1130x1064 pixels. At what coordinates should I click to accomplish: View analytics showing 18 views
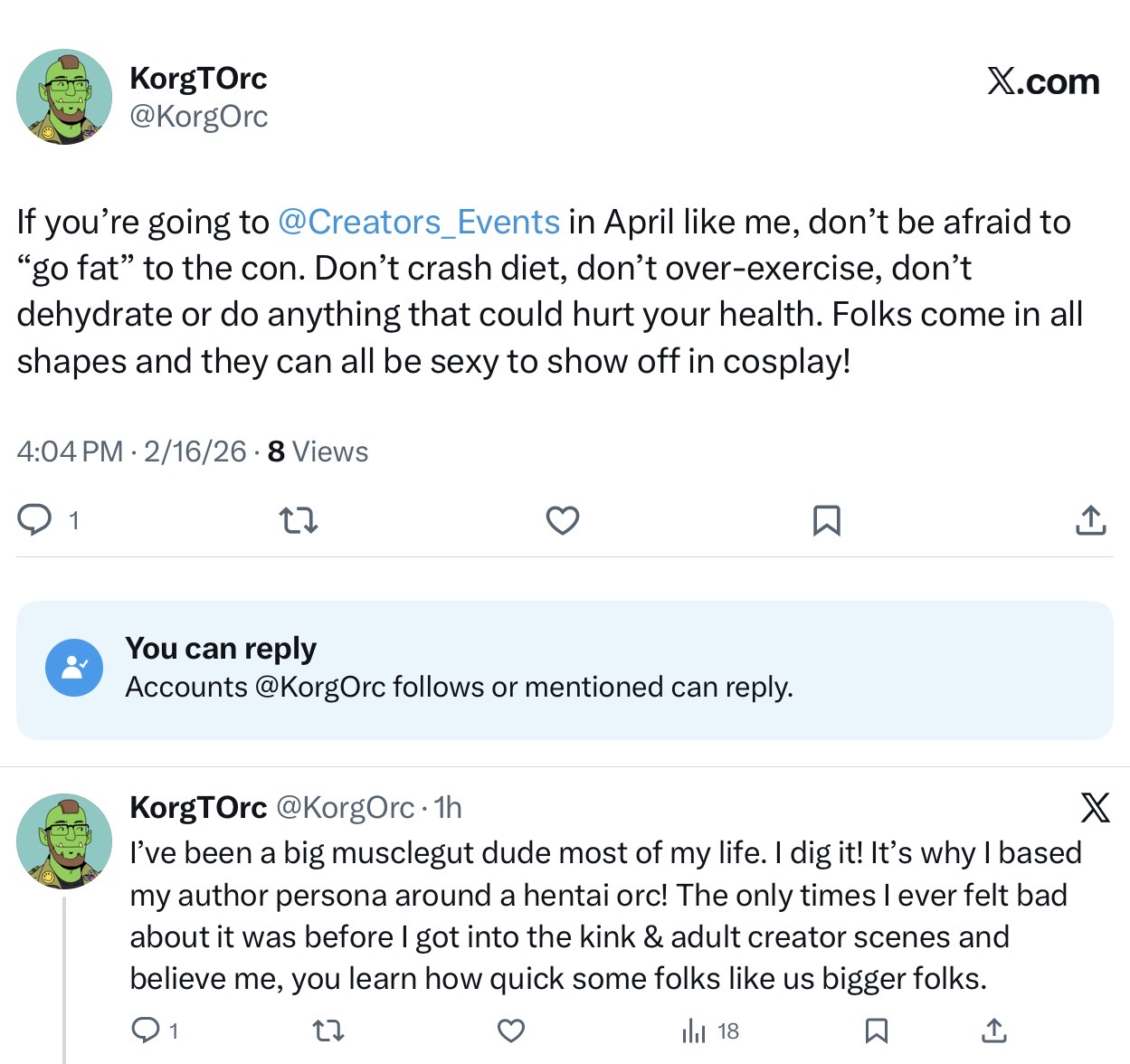point(710,1030)
